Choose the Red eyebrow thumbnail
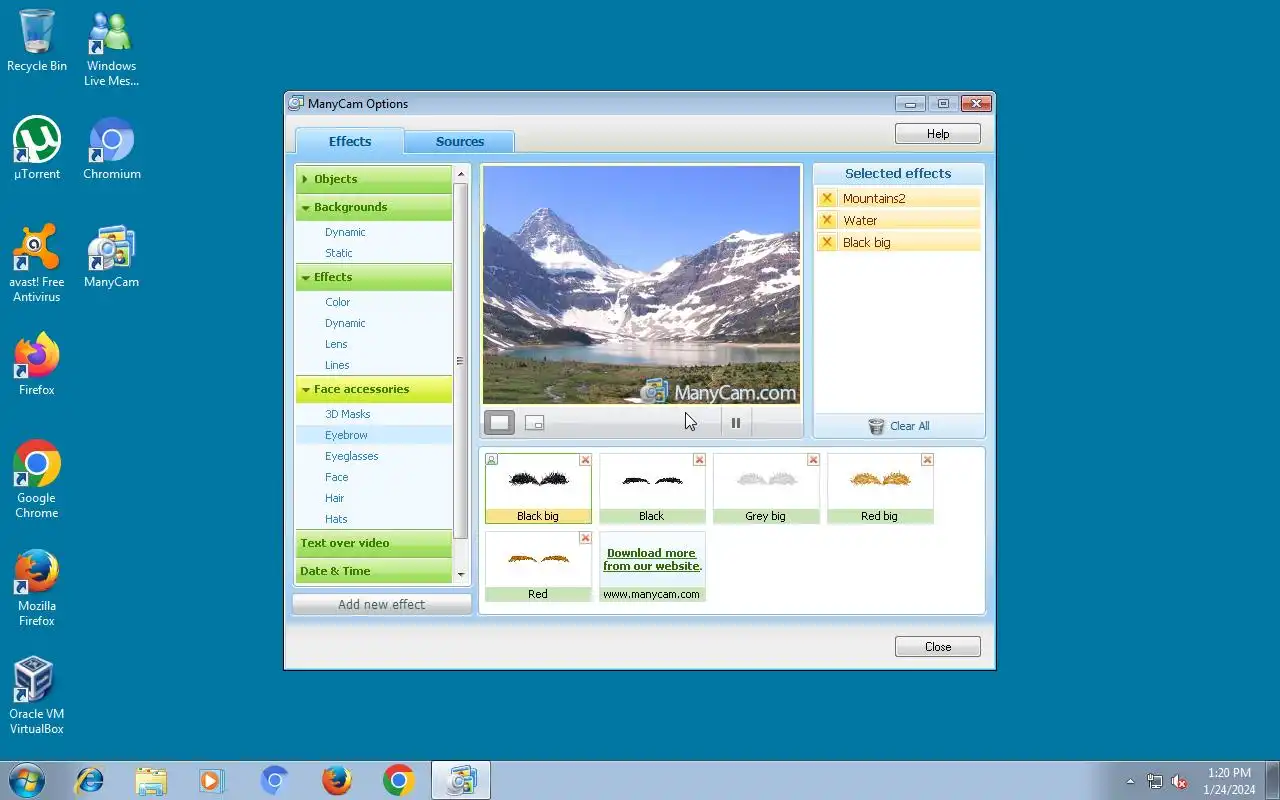Screen dimensions: 1280x800 538,566
